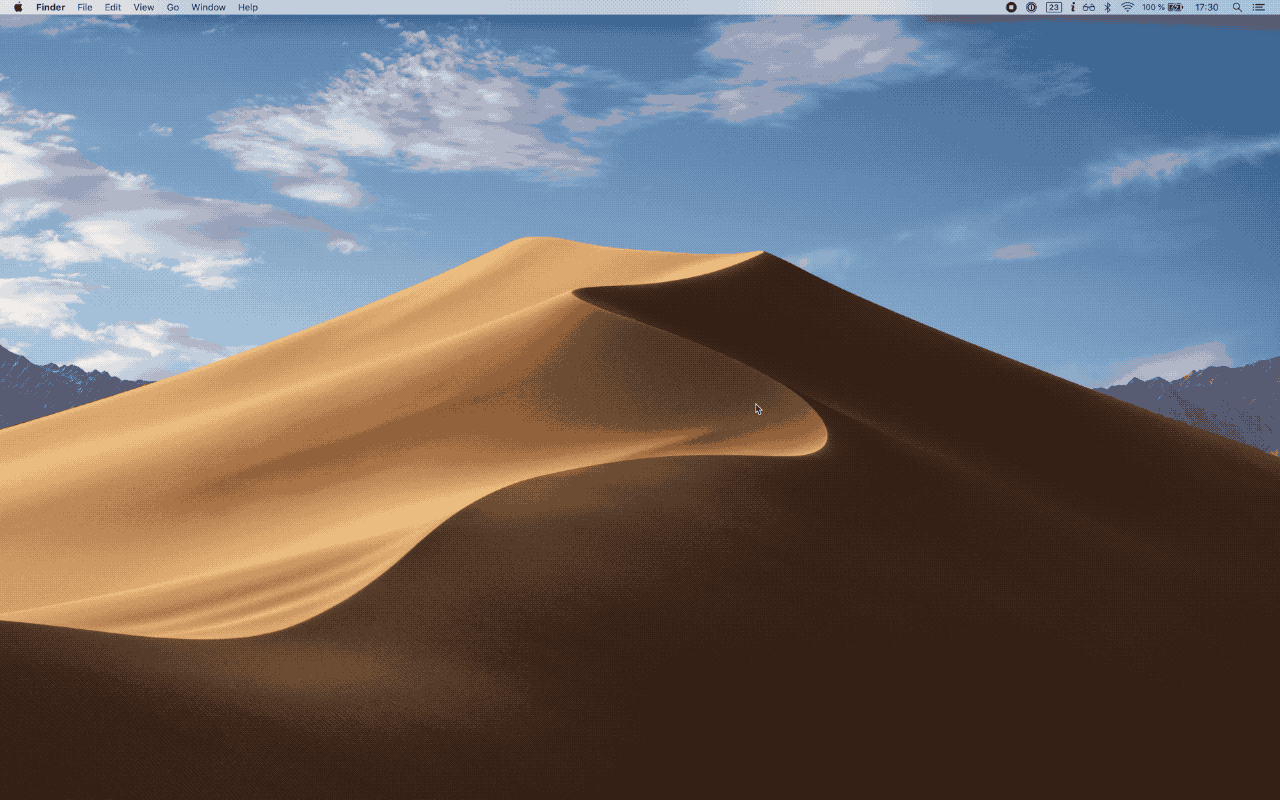Open the Help menu
Image resolution: width=1280 pixels, height=800 pixels.
(248, 7)
